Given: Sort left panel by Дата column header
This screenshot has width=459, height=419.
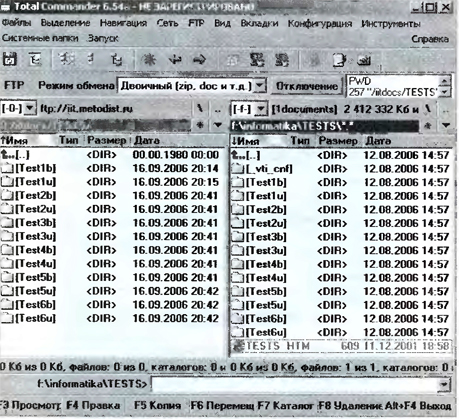Looking at the screenshot, I should pyautogui.click(x=179, y=141).
